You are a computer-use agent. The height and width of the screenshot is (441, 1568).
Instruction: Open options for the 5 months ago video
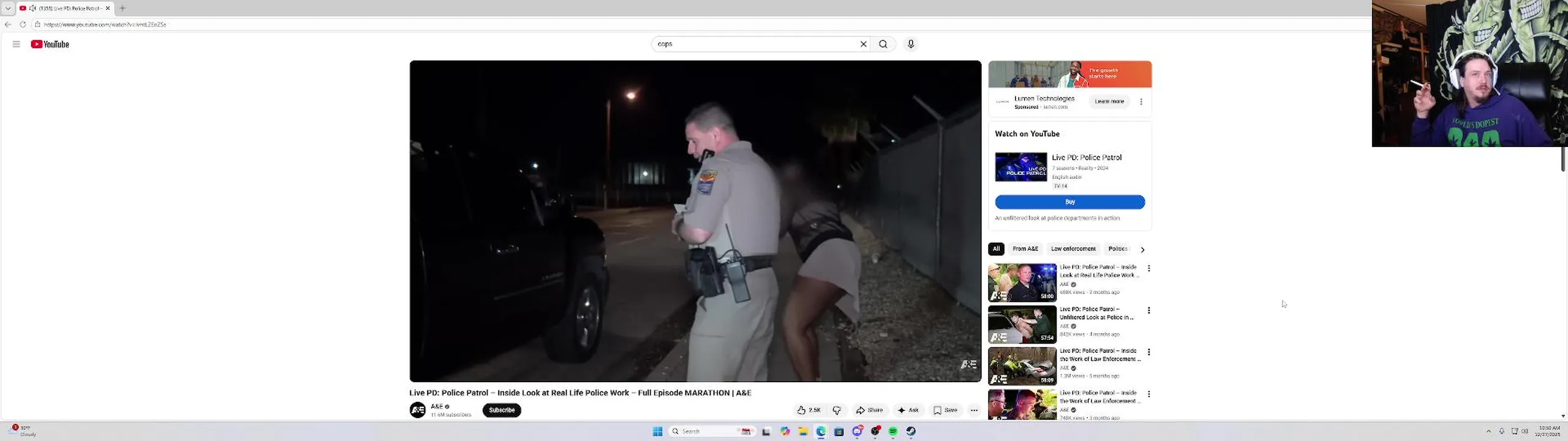coord(1149,352)
